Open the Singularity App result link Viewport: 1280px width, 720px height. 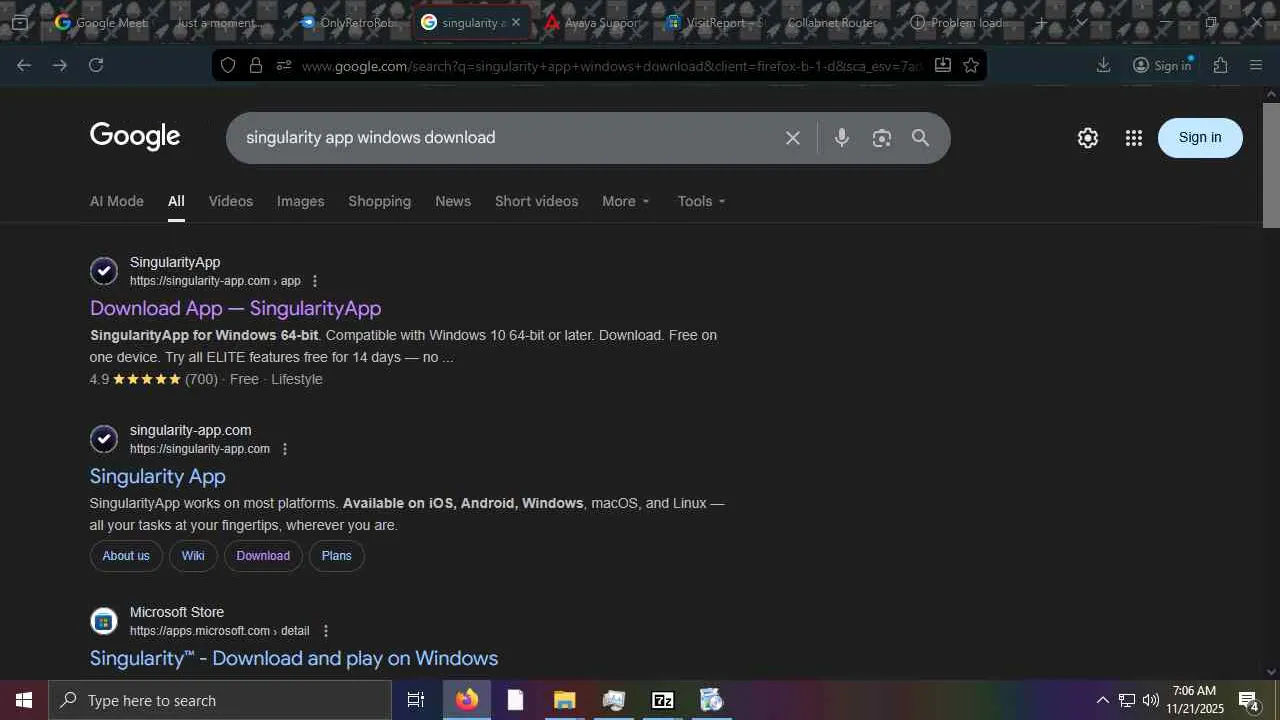[158, 476]
